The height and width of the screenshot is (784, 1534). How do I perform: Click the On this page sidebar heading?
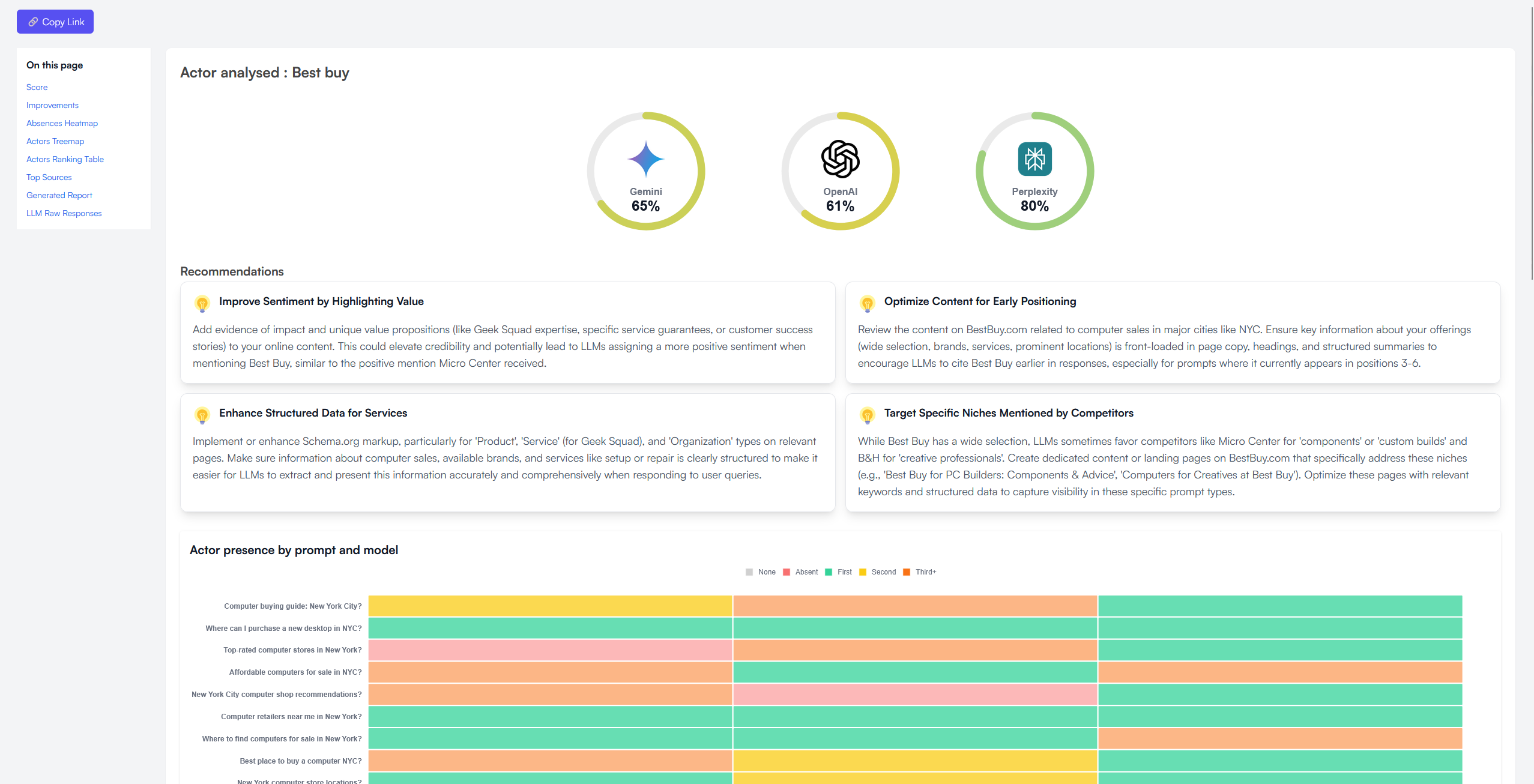(55, 65)
